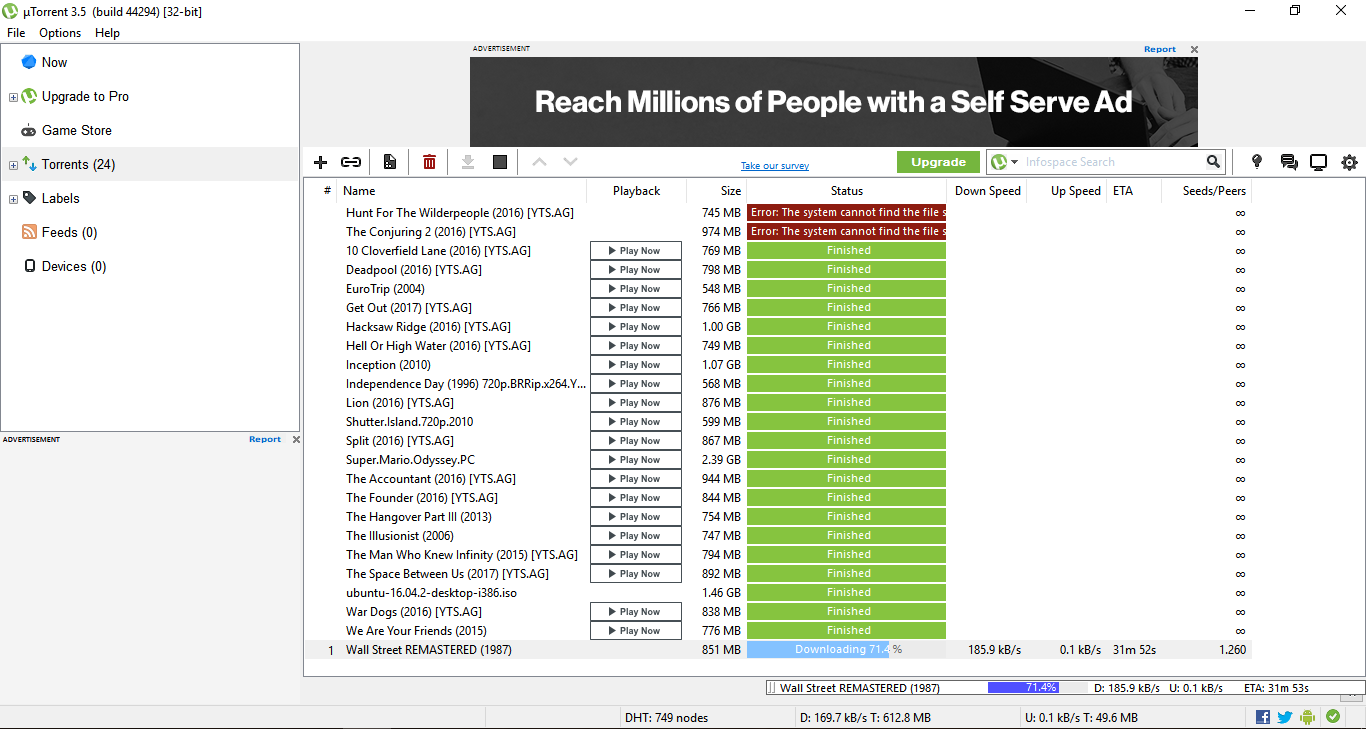Expand the Torrents (24) tree node
The image size is (1366, 729).
[x=13, y=165]
